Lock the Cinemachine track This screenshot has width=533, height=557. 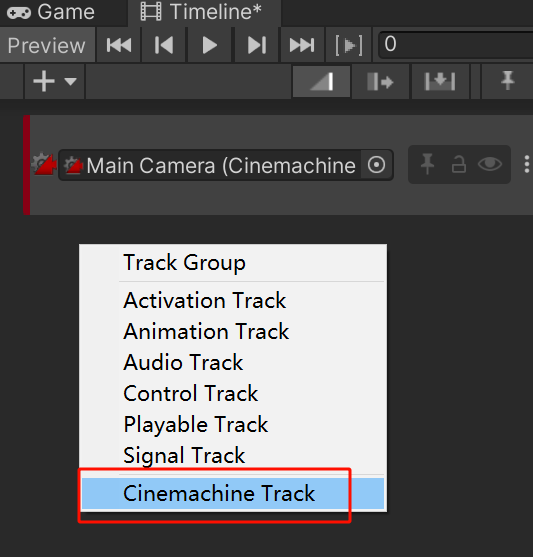tap(458, 164)
